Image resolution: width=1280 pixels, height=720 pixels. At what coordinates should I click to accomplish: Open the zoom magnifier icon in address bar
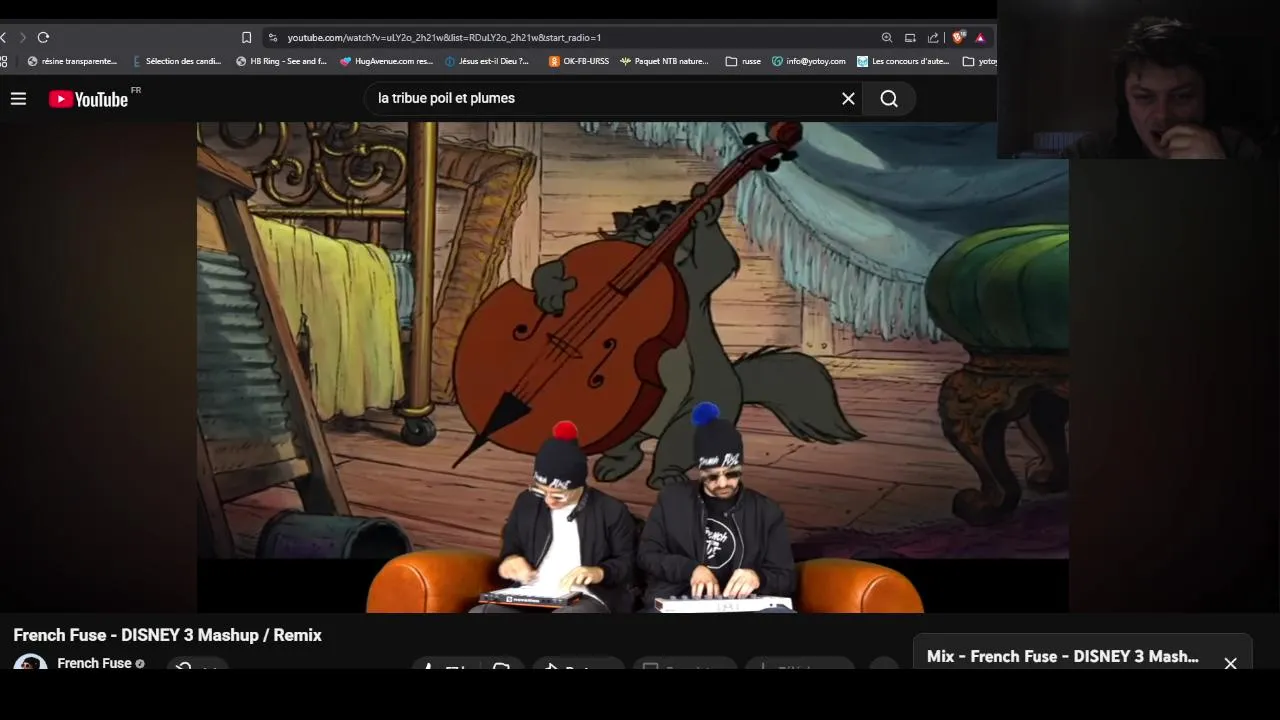click(x=886, y=37)
